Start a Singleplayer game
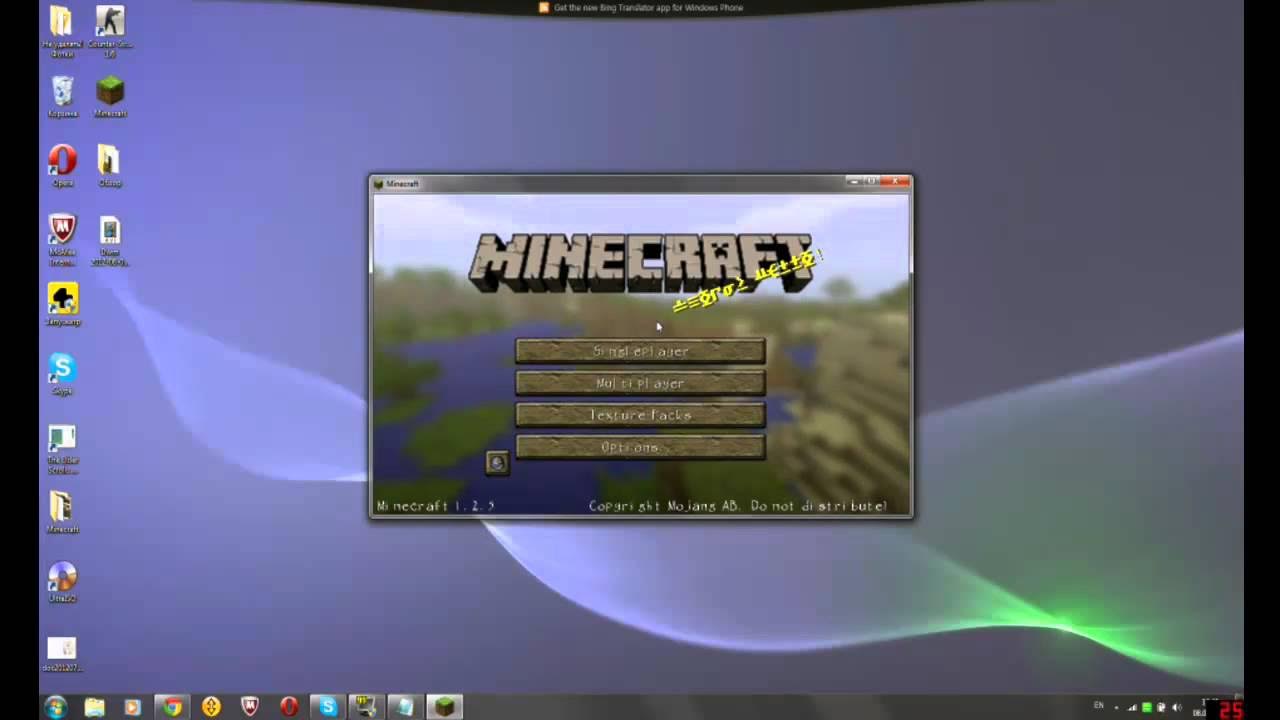 (640, 351)
